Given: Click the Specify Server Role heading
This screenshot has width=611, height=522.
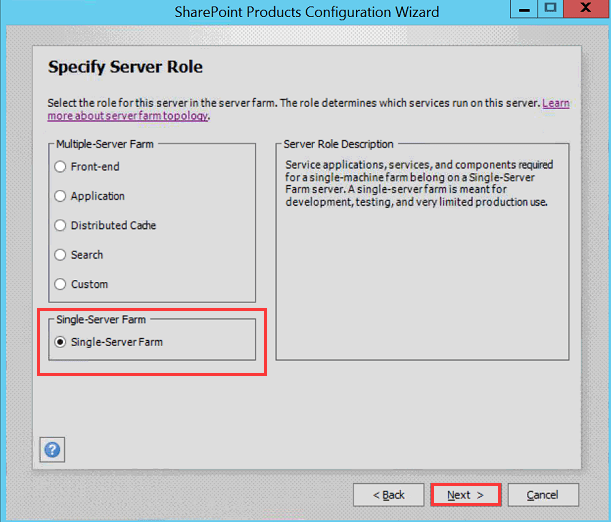Looking at the screenshot, I should click(125, 67).
